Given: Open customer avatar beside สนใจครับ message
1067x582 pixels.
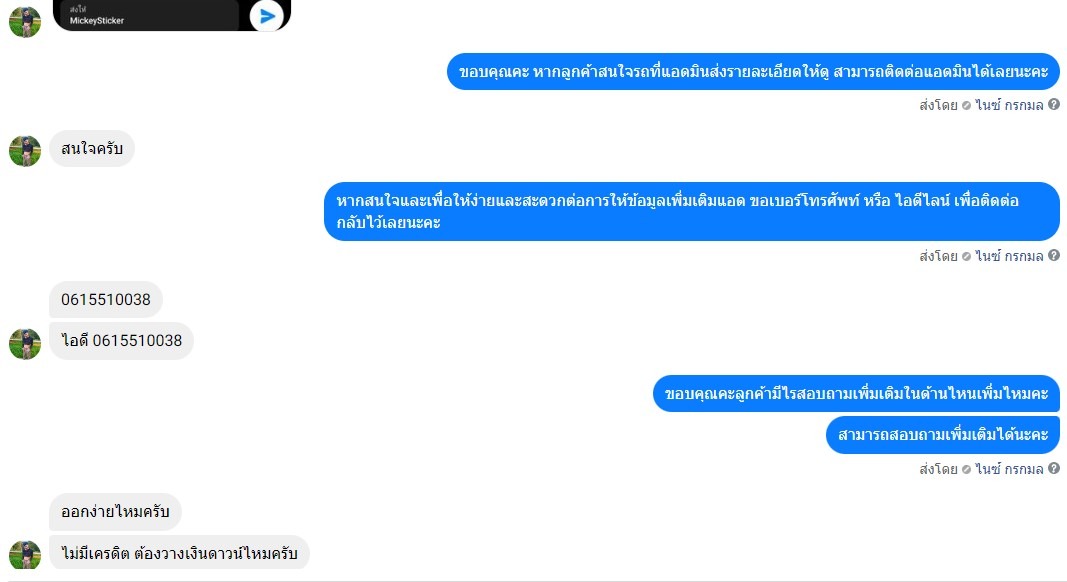Looking at the screenshot, I should 24,150.
